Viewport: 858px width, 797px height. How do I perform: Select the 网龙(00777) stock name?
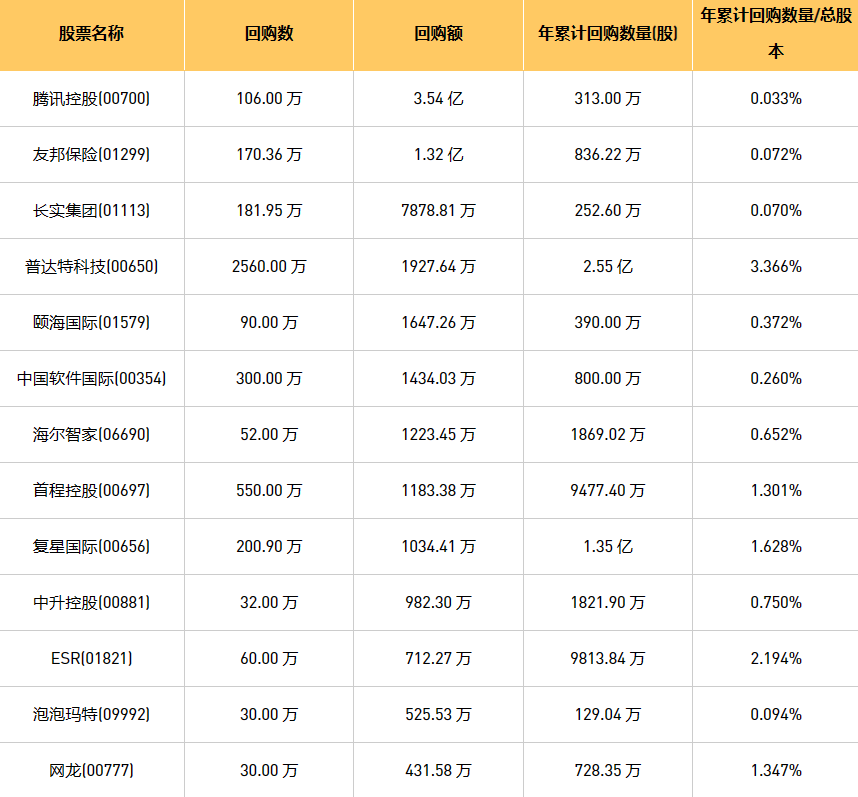coord(92,771)
